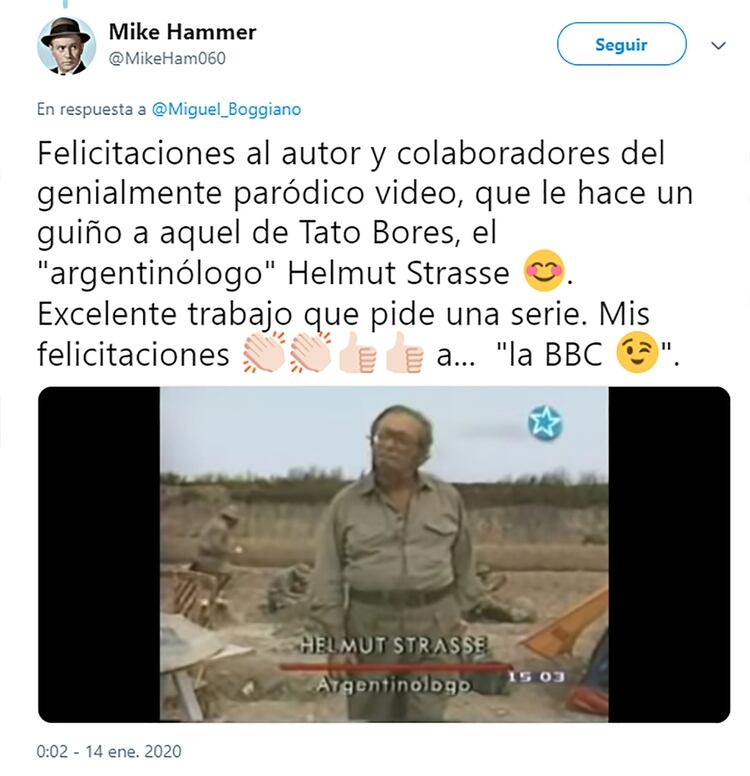
Task: Open the @Miguel_Boggiano reply mention
Action: tap(226, 109)
